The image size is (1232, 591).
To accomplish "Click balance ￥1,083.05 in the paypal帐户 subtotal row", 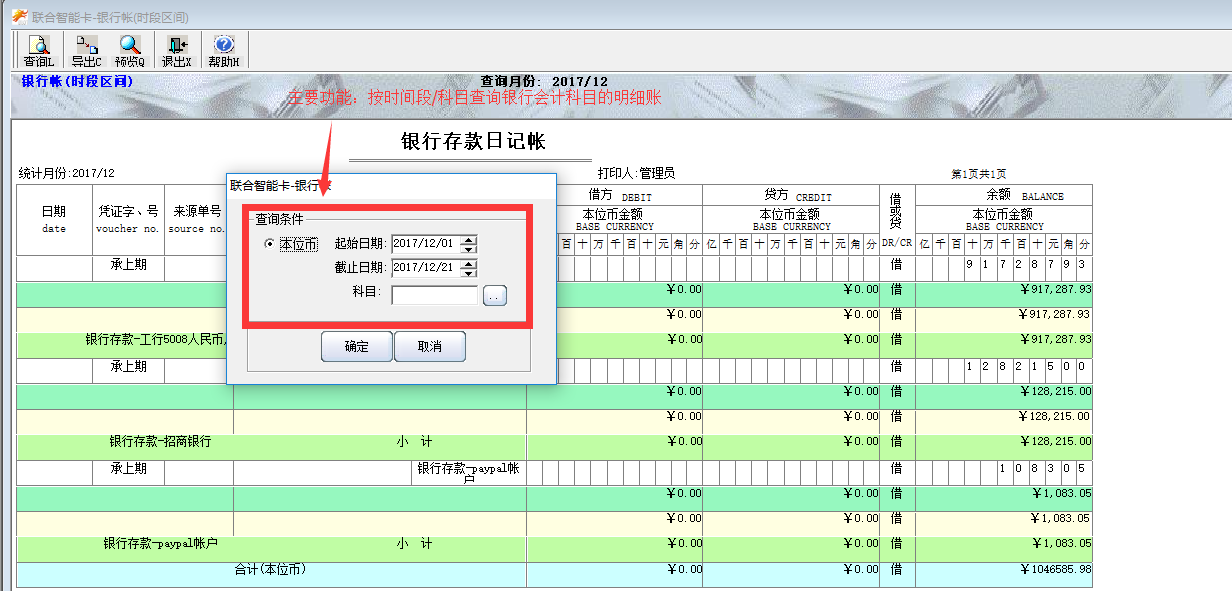I will [1062, 544].
